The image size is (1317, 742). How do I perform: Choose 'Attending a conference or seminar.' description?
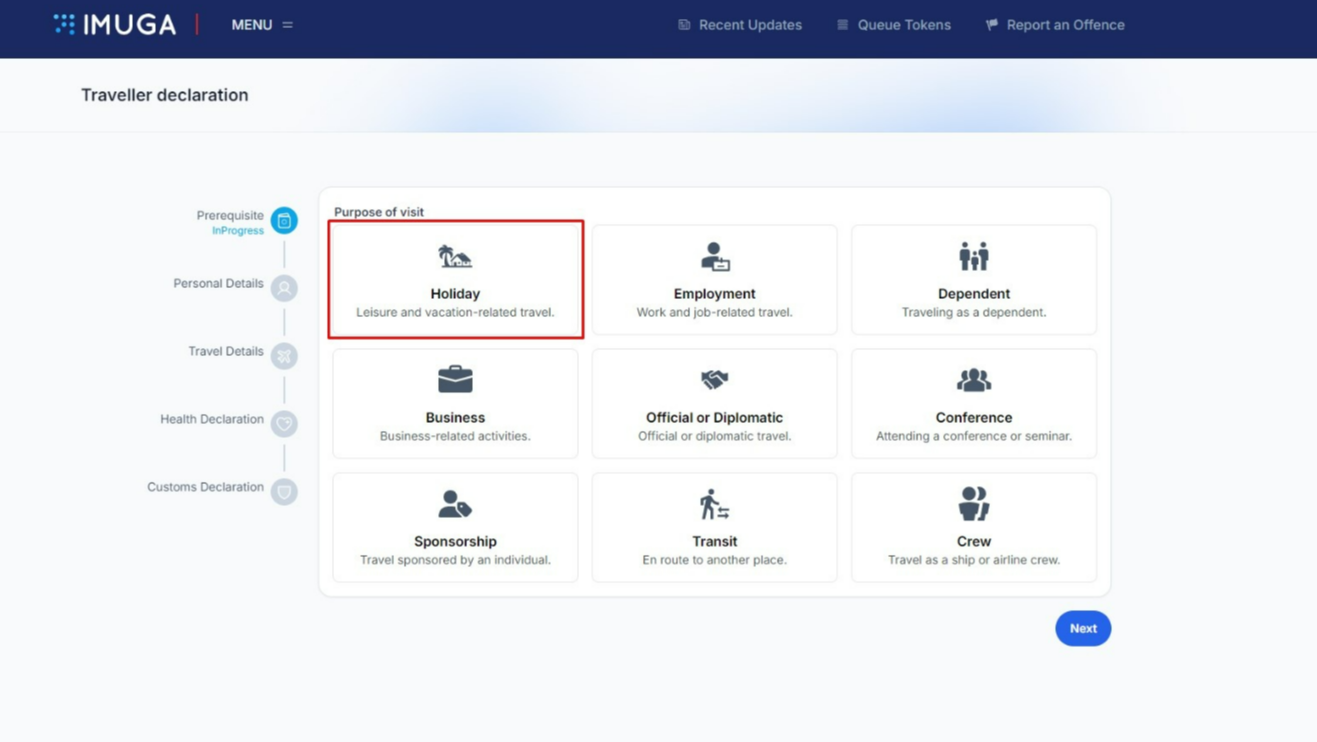coord(974,436)
